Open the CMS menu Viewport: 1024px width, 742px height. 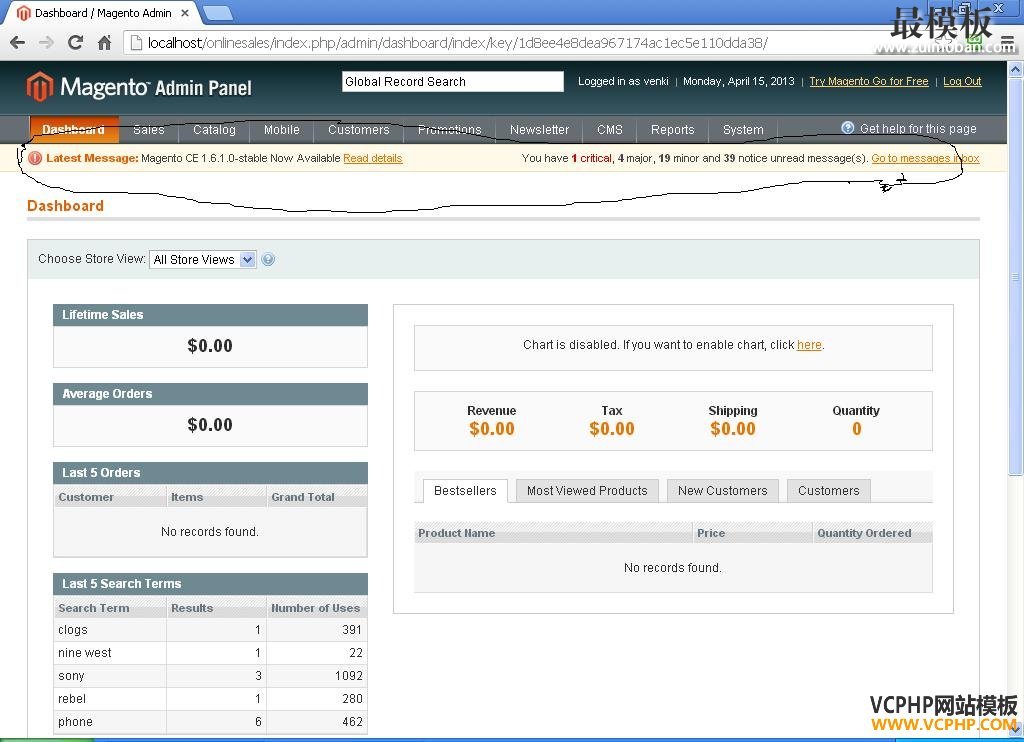point(610,129)
